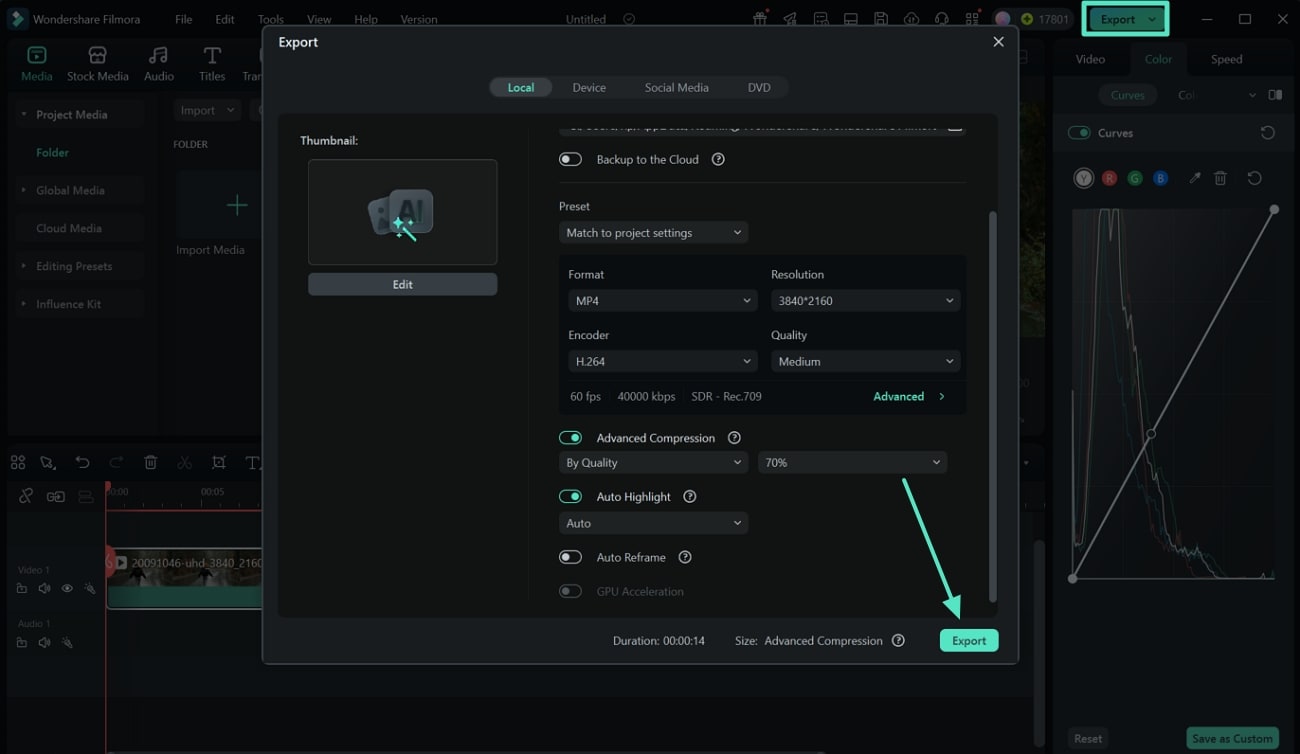Click the trash icon in Curves panel
1300x754 pixels.
1220,178
